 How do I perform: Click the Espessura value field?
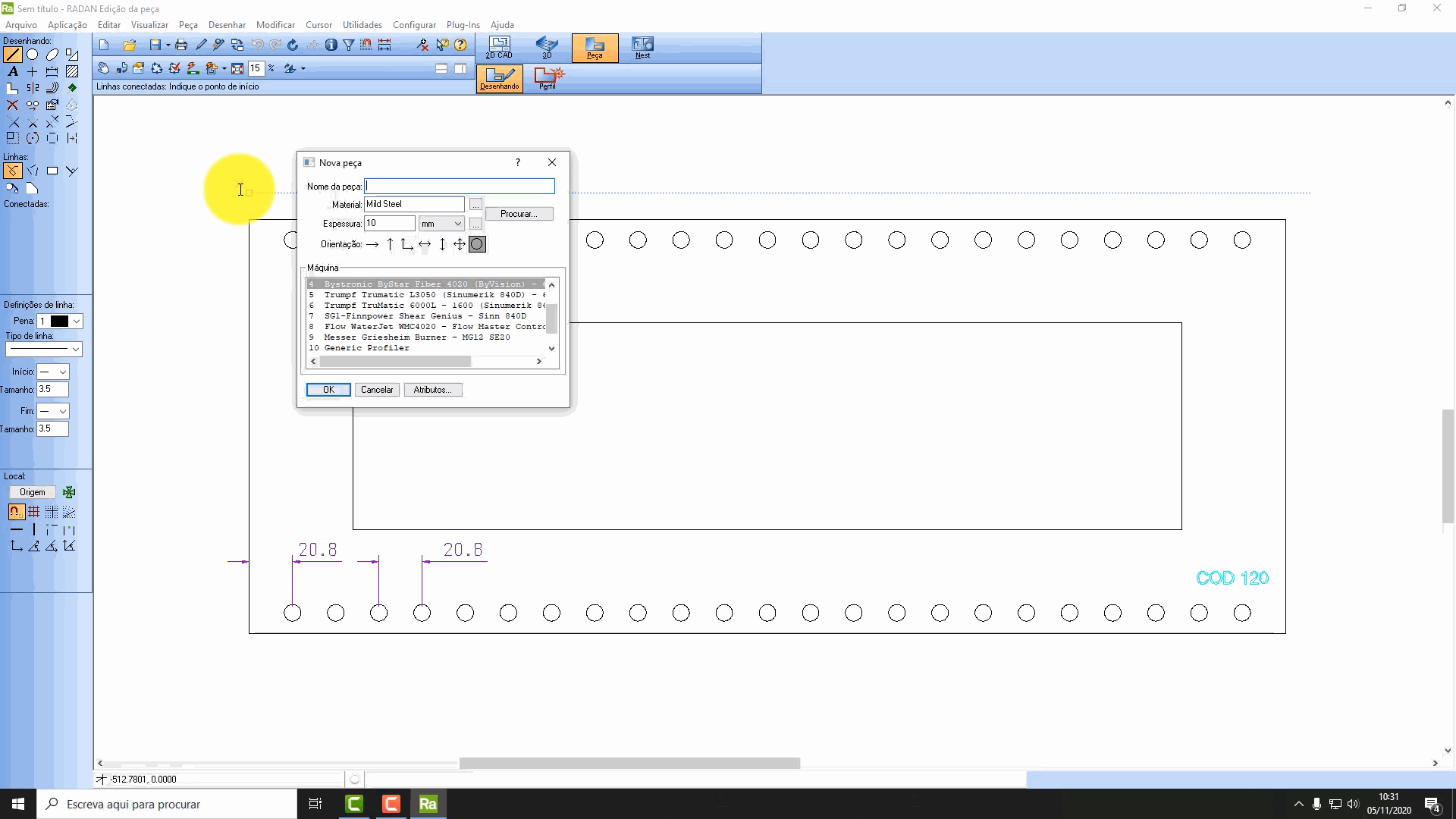click(390, 224)
